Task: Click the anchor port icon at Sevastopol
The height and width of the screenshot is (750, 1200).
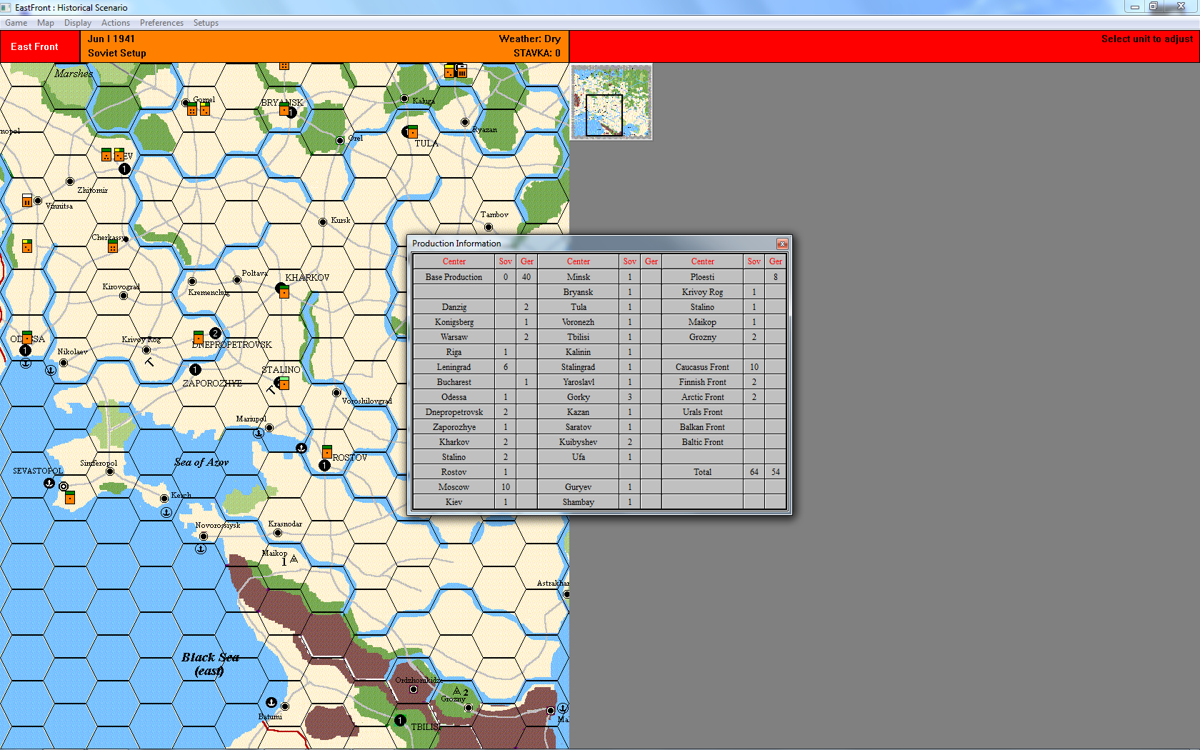Action: click(49, 483)
